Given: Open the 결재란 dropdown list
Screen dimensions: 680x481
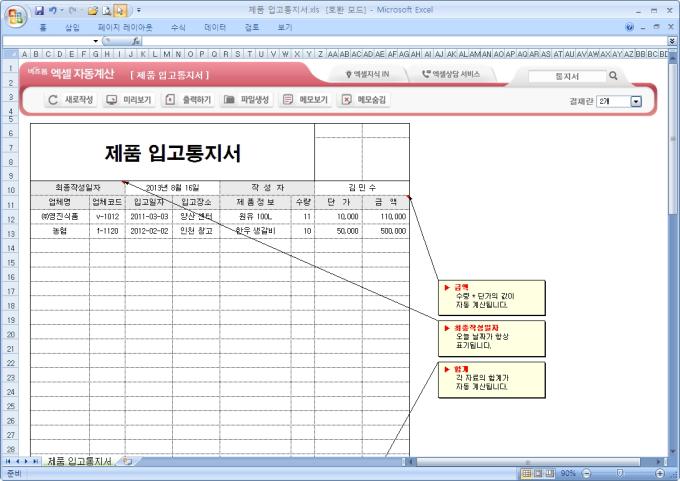Looking at the screenshot, I should point(636,101).
